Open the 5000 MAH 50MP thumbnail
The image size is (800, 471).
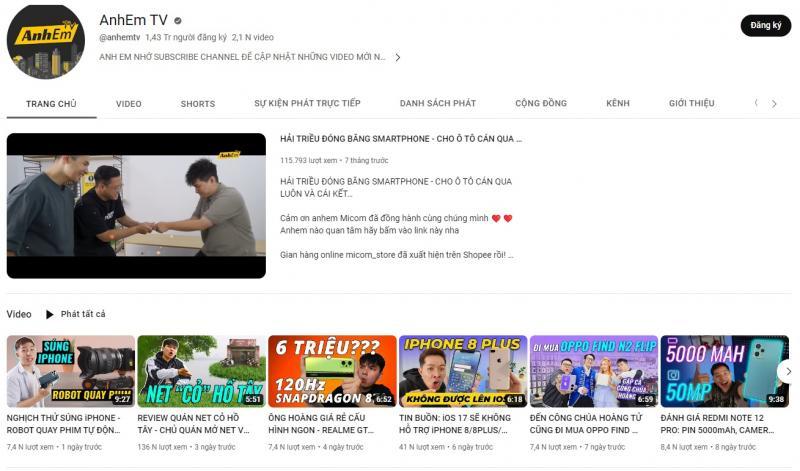[x=724, y=371]
